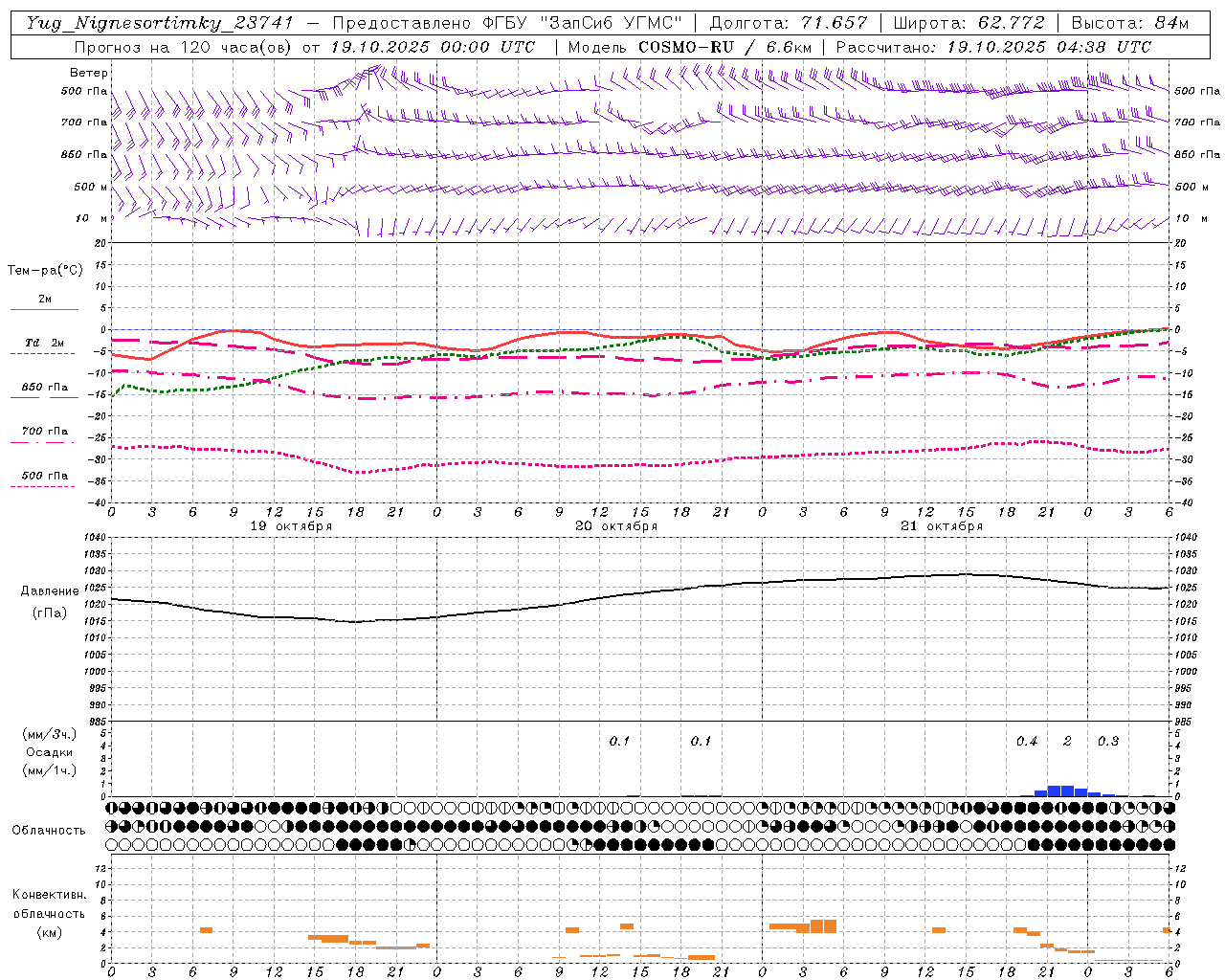Click the (гПа) unit label under Давление
Viewport: 1225px width, 980px height.
tap(50, 613)
